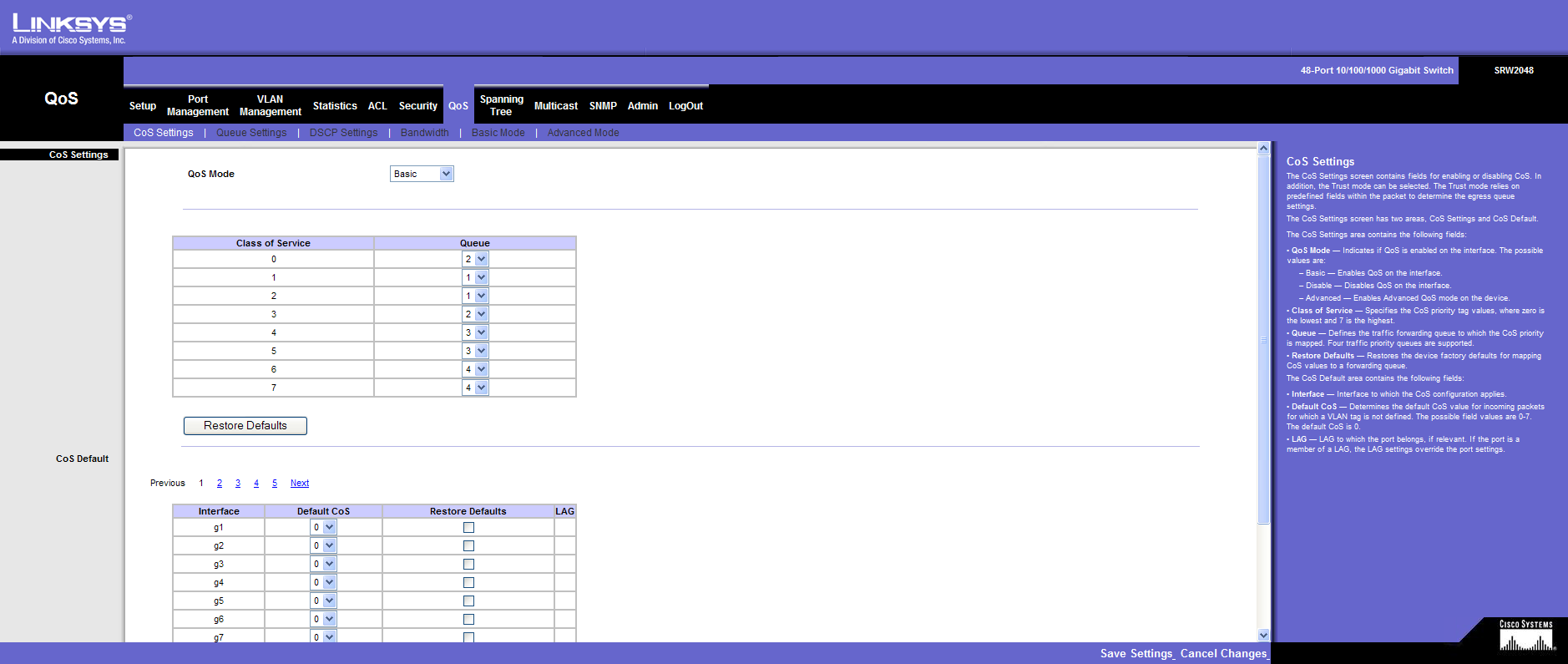Viewport: 1568px width, 664px height.
Task: Click Cancel Changes at the bottom
Action: pos(1223,654)
